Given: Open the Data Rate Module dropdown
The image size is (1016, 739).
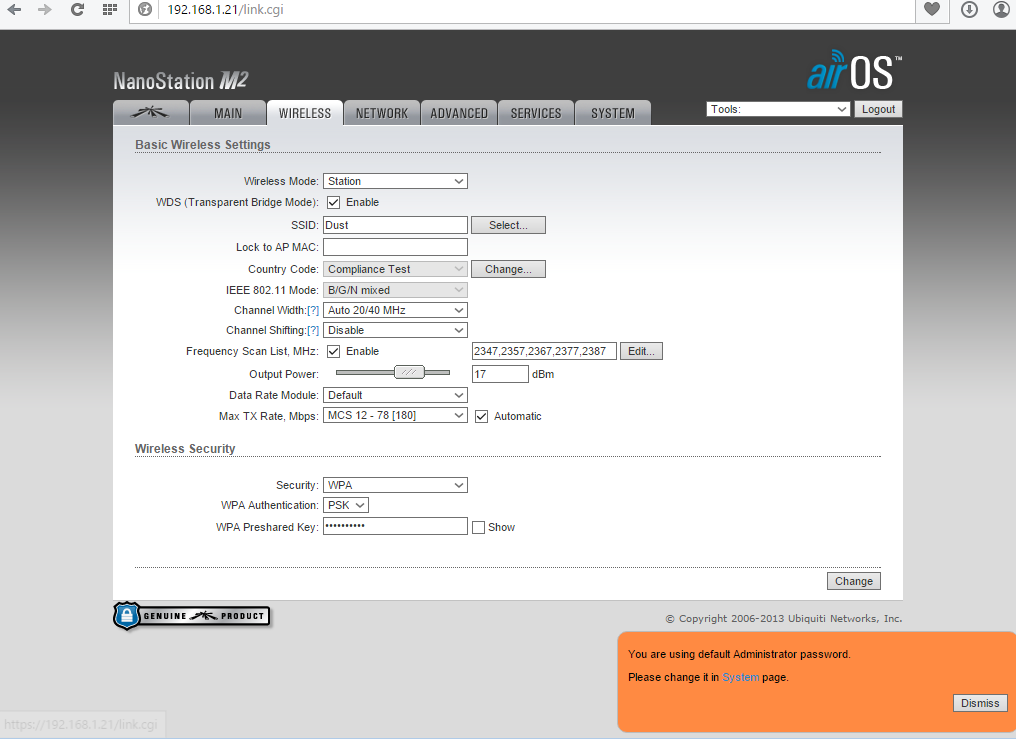Looking at the screenshot, I should tap(395, 395).
